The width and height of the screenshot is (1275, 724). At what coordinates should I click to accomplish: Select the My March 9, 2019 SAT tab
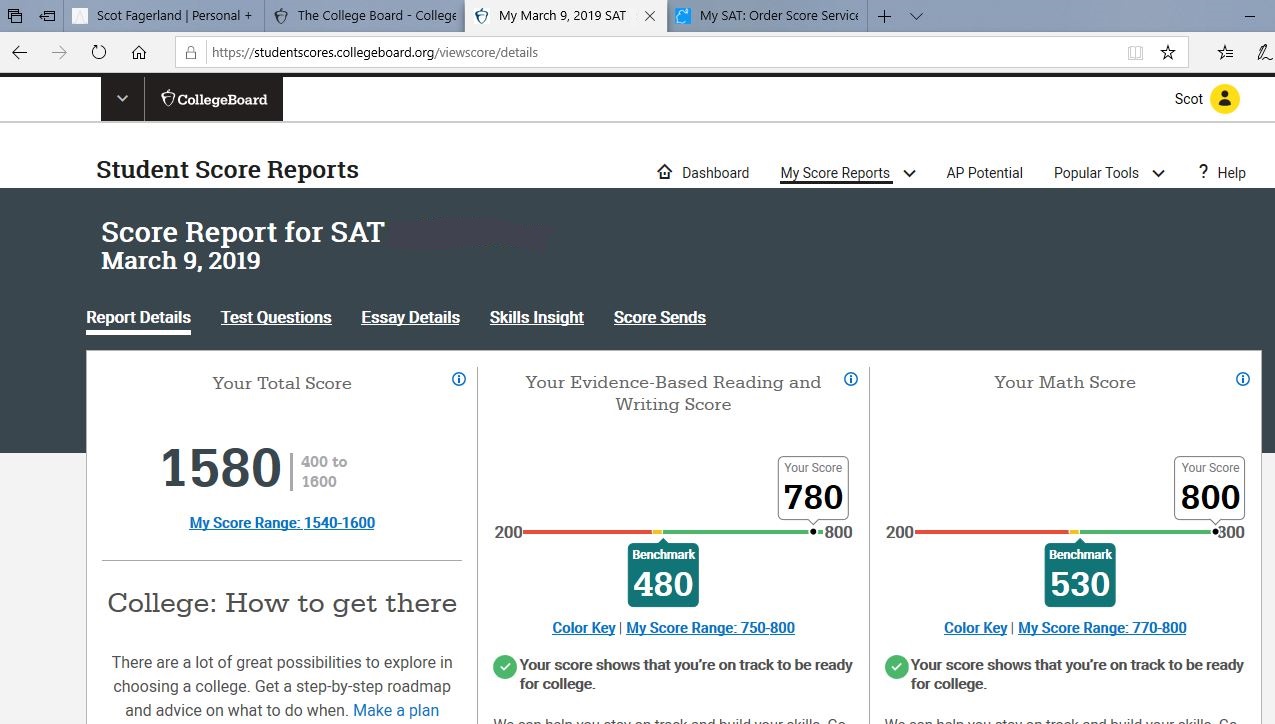(x=566, y=16)
